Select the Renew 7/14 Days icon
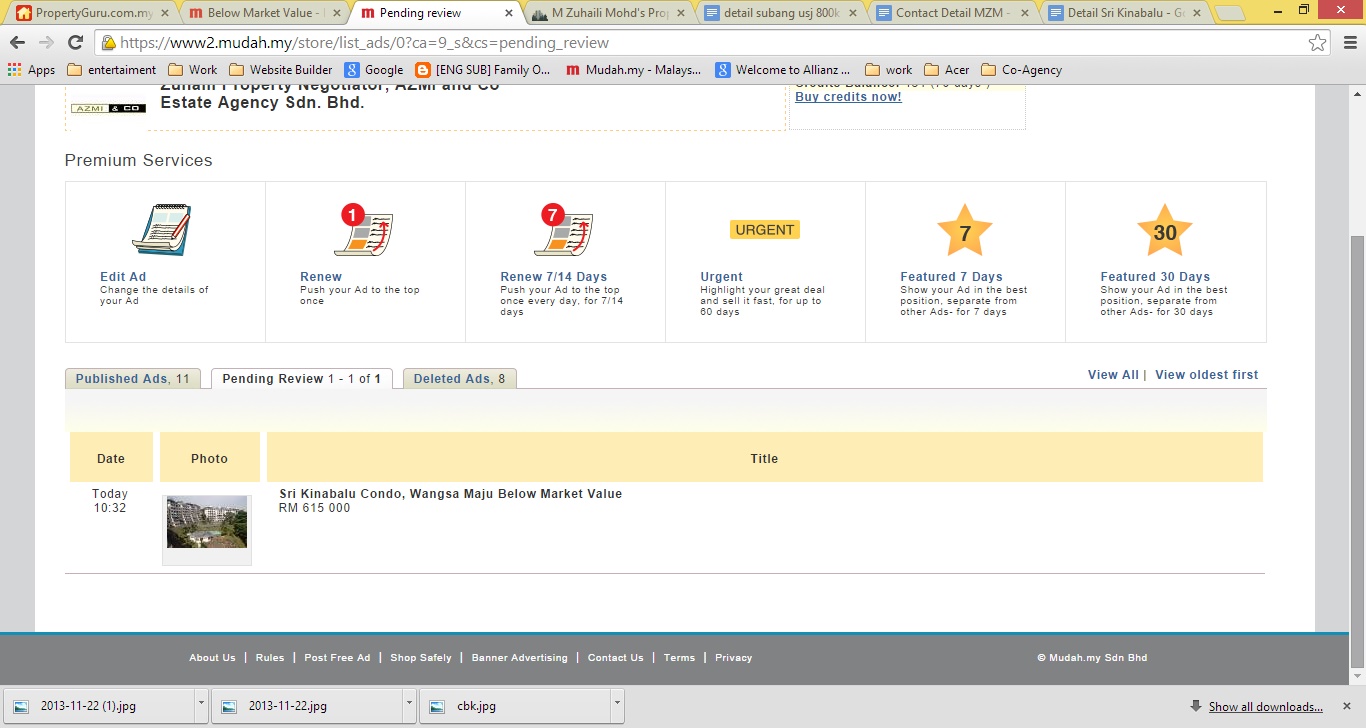 point(564,230)
